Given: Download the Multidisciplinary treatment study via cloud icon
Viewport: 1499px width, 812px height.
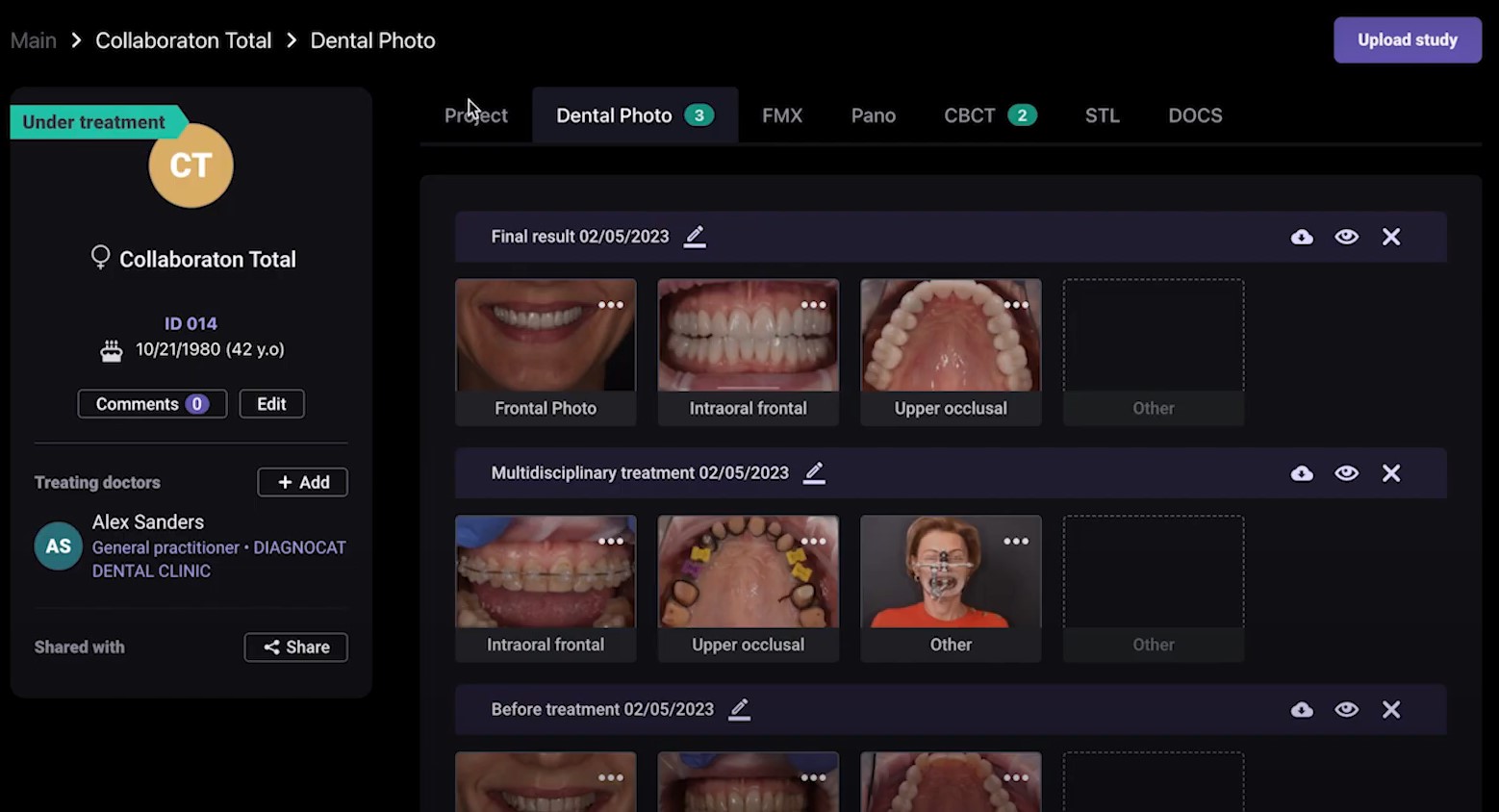Looking at the screenshot, I should (1302, 473).
